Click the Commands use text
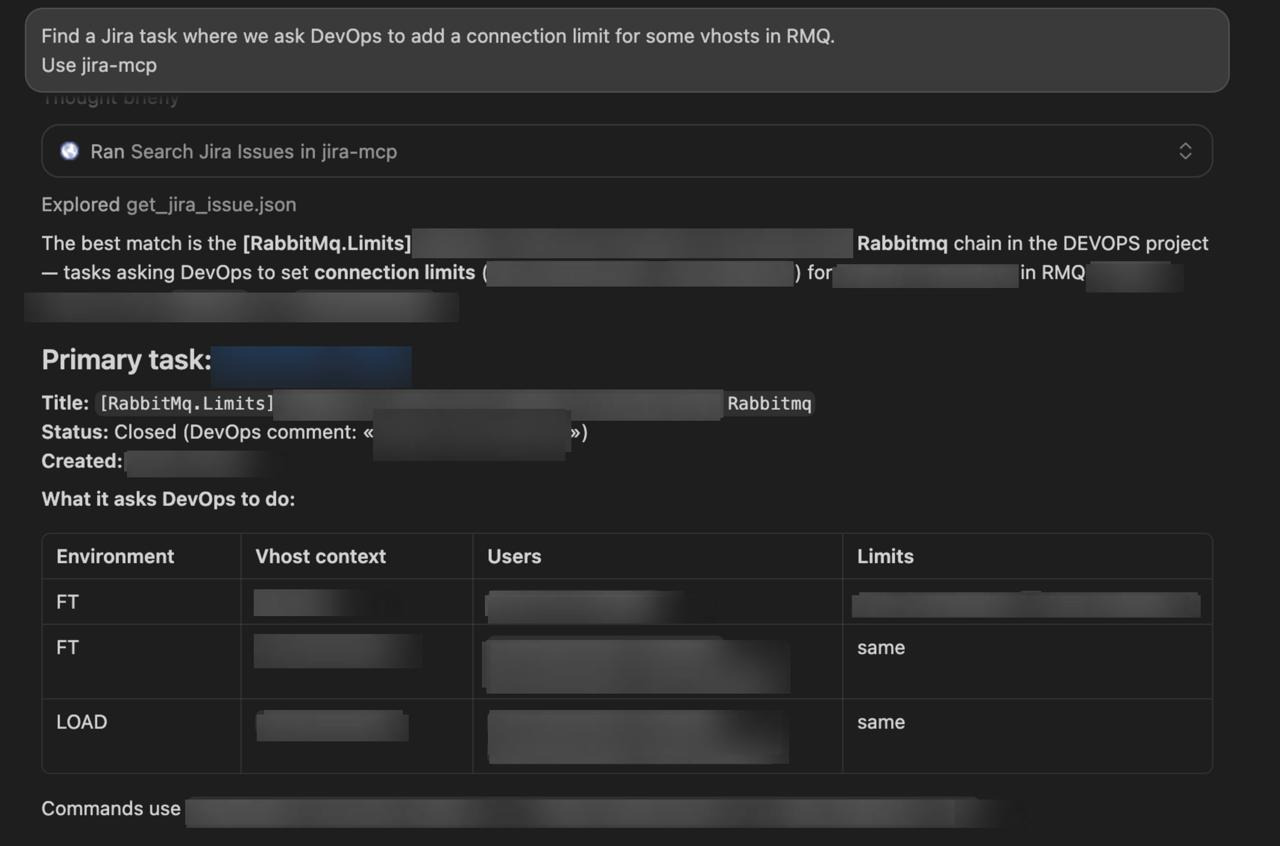 point(111,808)
